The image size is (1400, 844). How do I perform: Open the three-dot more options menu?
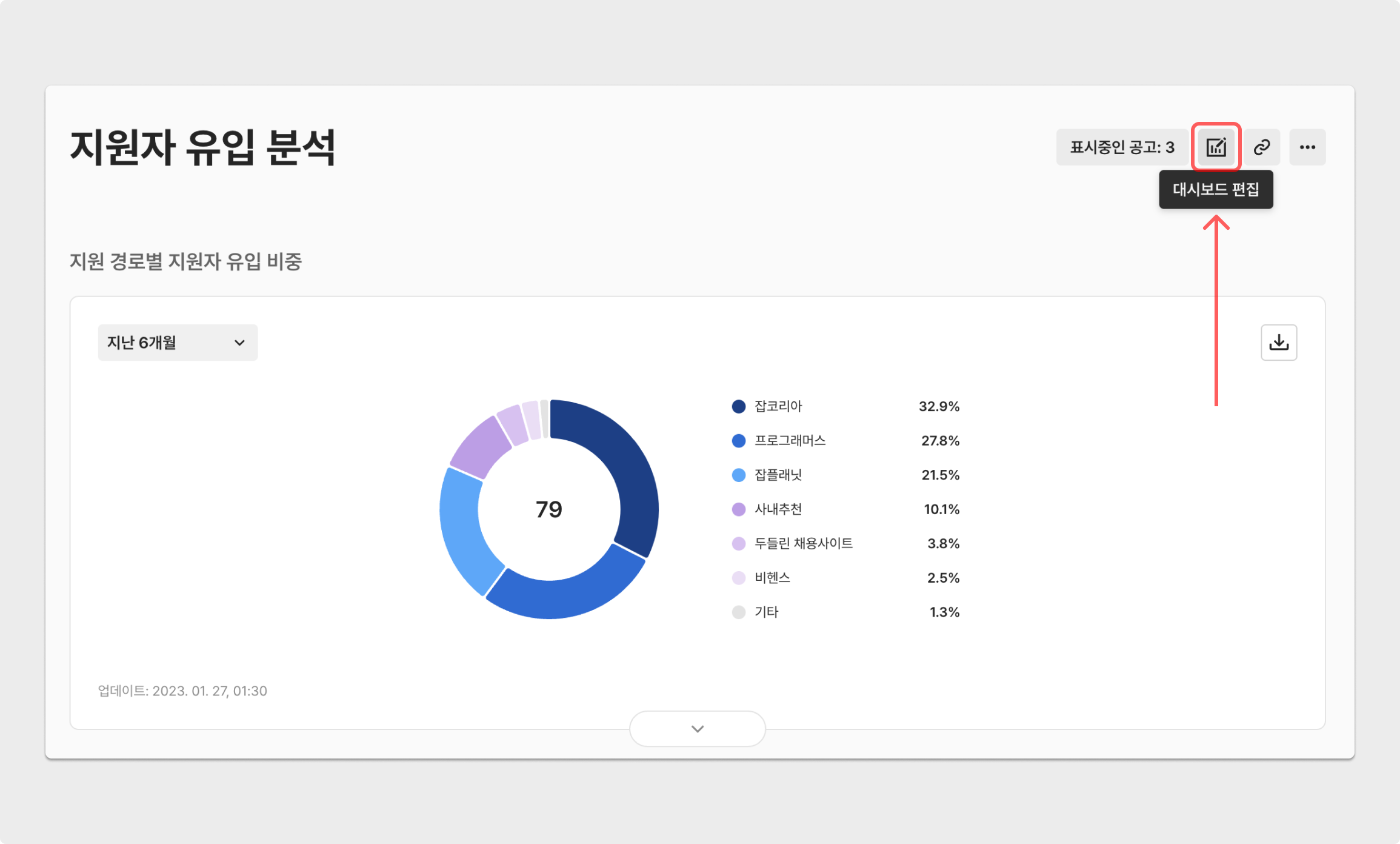[x=1307, y=147]
